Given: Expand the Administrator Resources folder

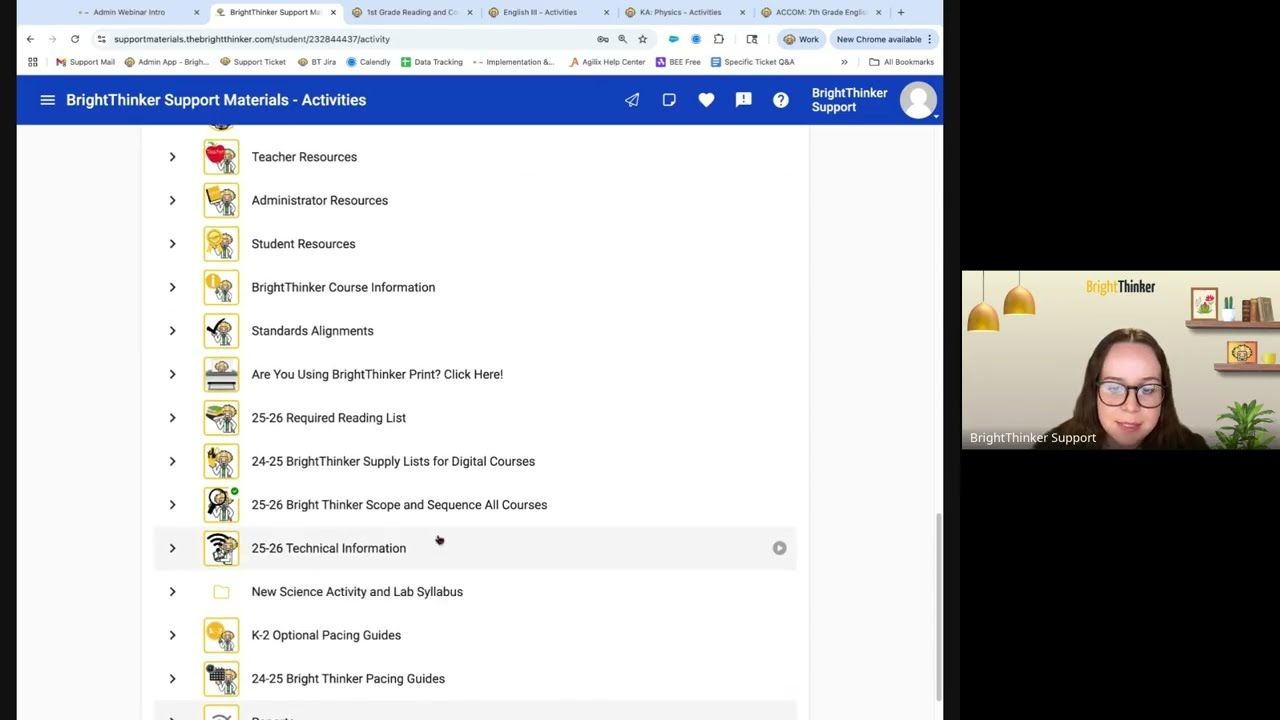Looking at the screenshot, I should (172, 200).
